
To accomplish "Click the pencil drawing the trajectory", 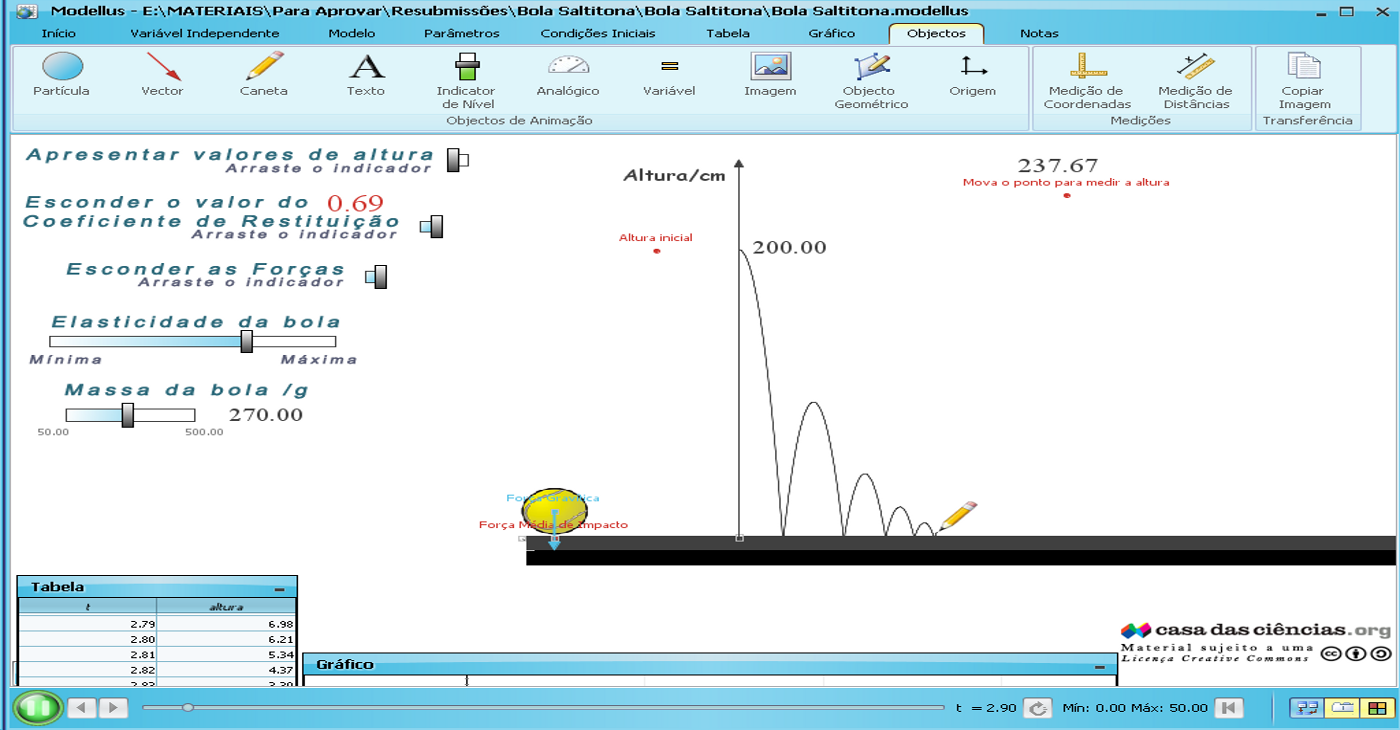I will tap(957, 517).
